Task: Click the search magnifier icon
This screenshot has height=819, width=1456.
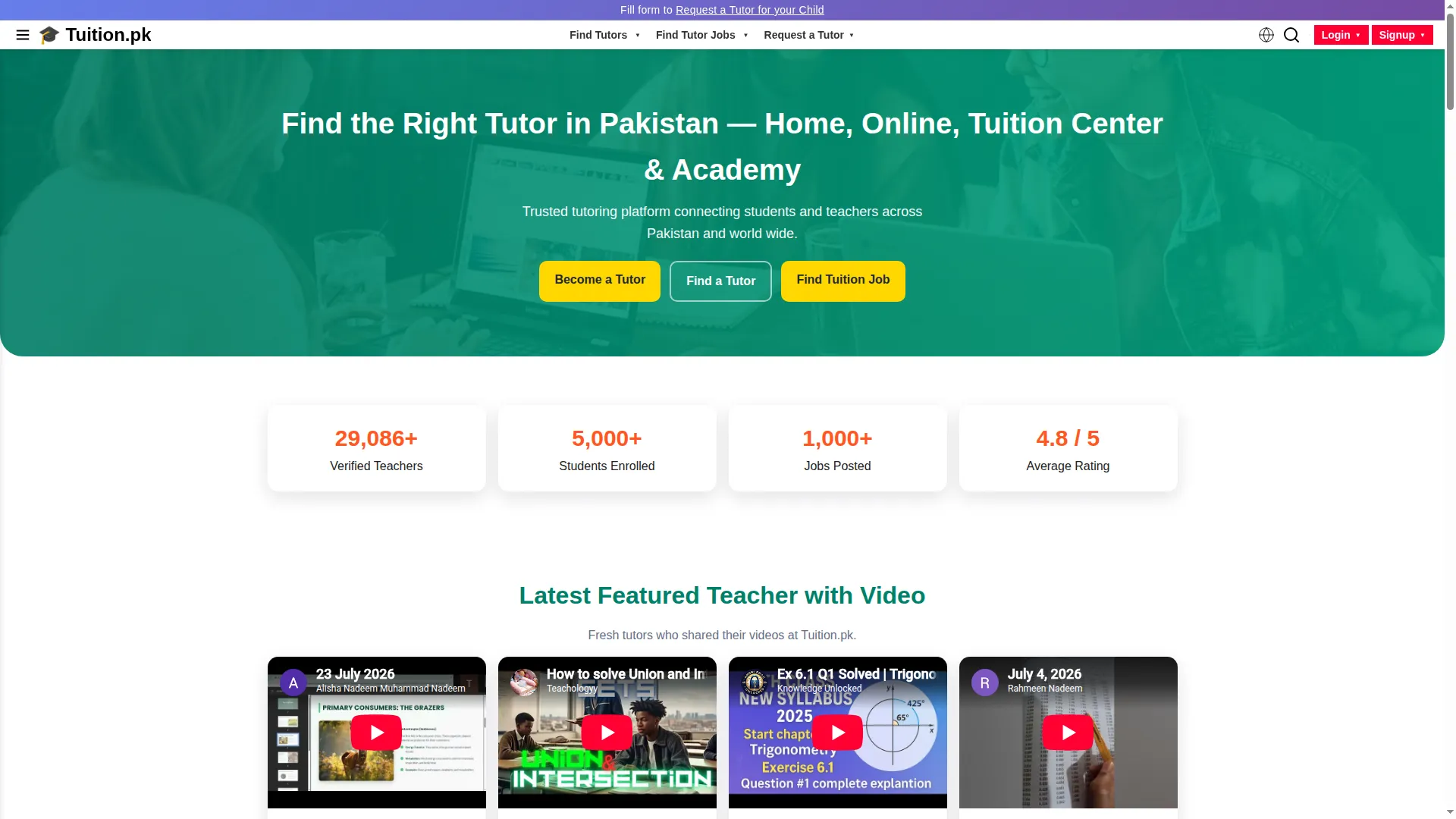Action: point(1291,35)
